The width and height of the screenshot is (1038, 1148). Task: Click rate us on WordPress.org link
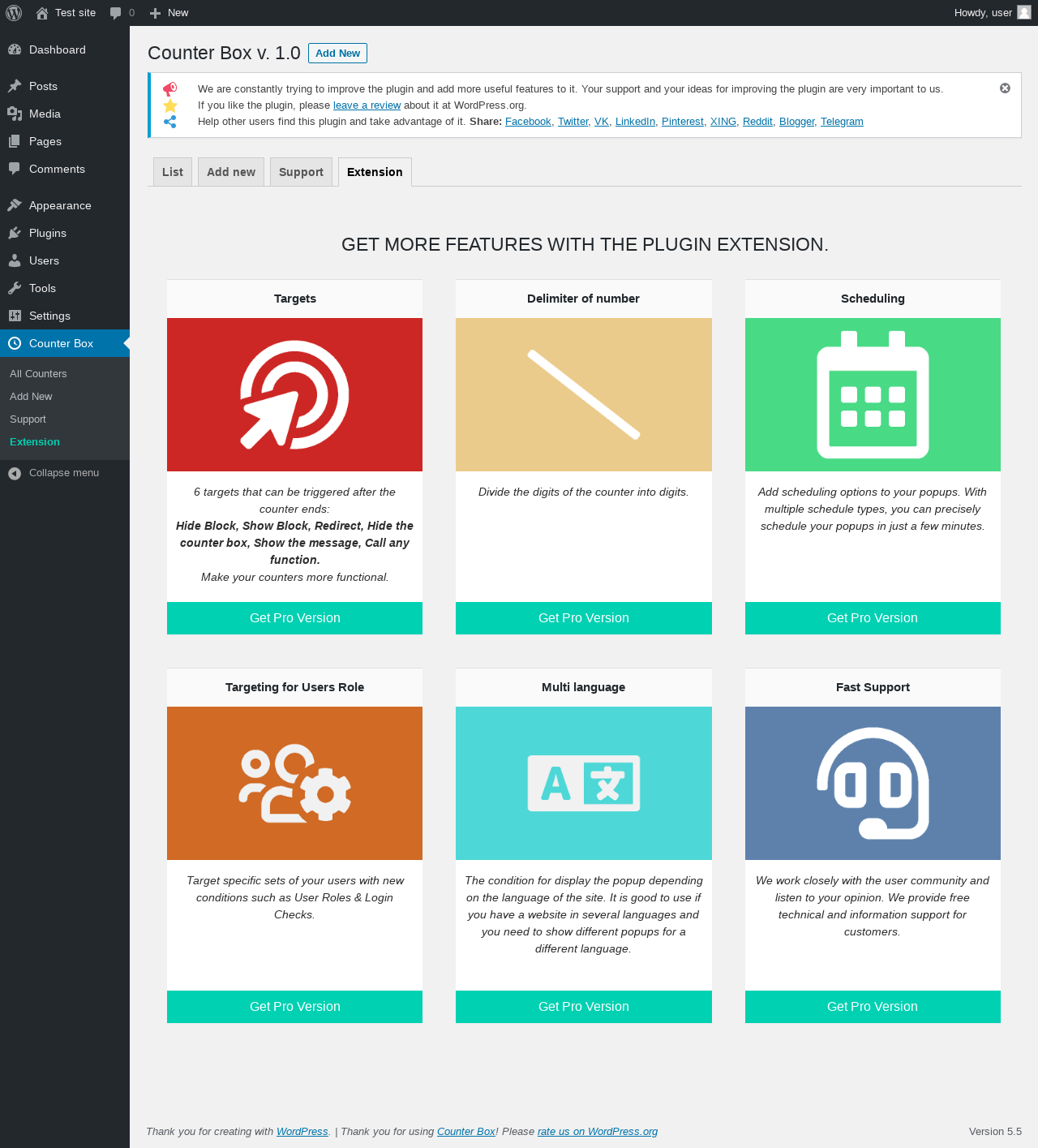coord(598,1132)
